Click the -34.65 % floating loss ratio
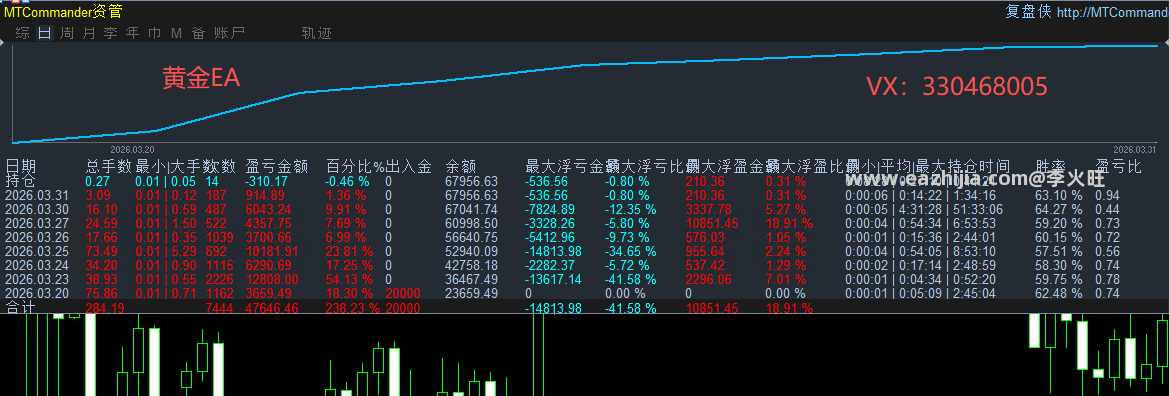Image resolution: width=1169 pixels, height=396 pixels. [x=632, y=251]
